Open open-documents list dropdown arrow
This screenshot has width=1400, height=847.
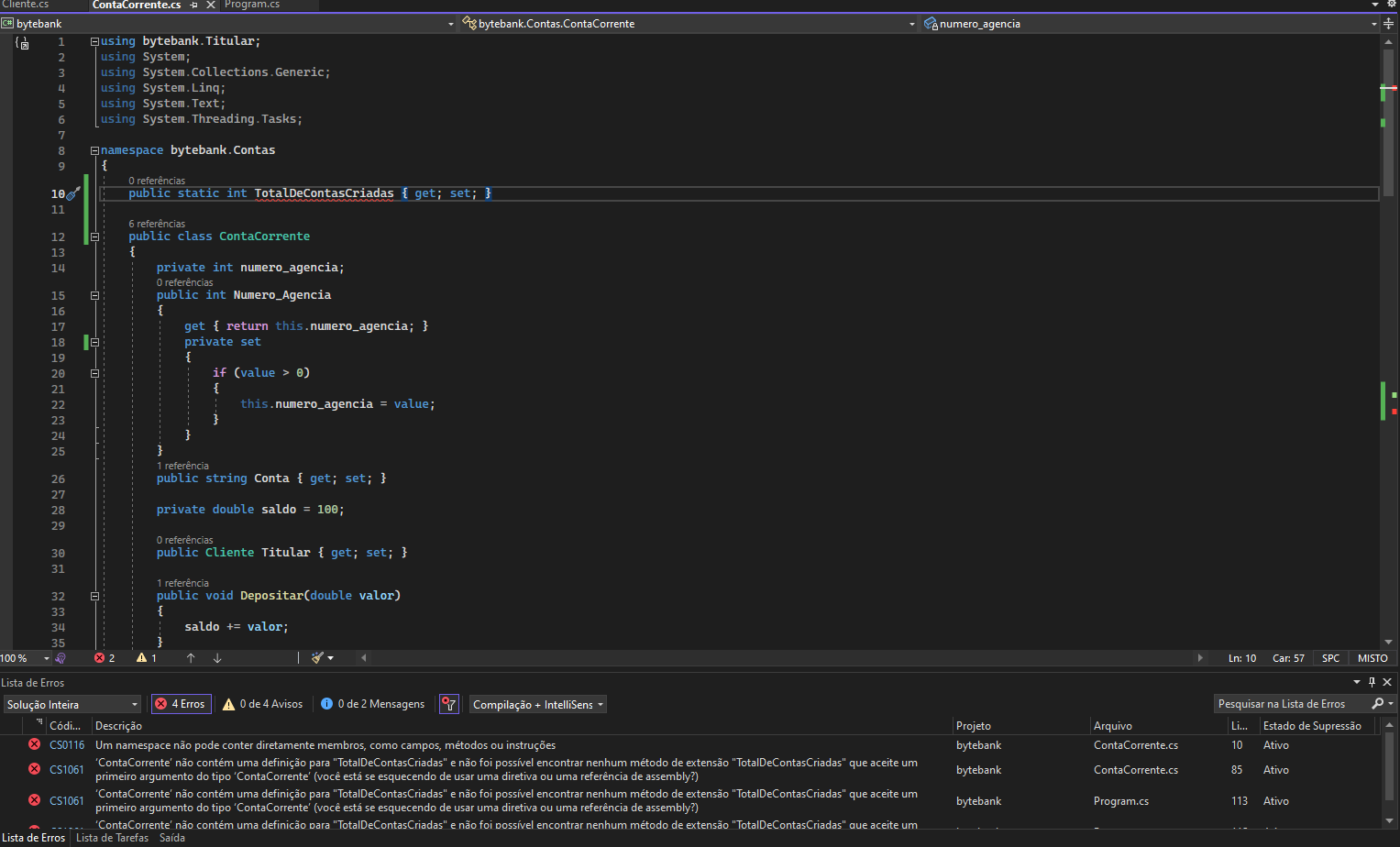click(1375, 5)
